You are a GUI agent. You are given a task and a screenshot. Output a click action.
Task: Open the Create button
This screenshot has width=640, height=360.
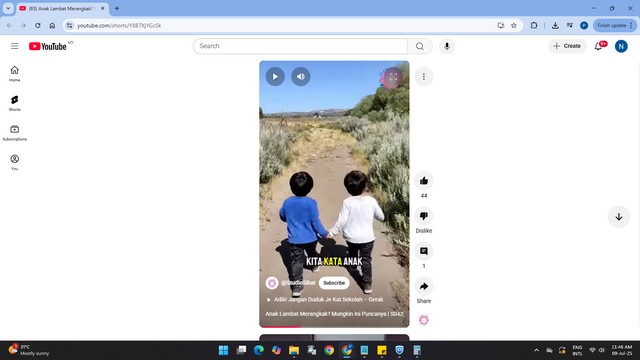tap(567, 46)
